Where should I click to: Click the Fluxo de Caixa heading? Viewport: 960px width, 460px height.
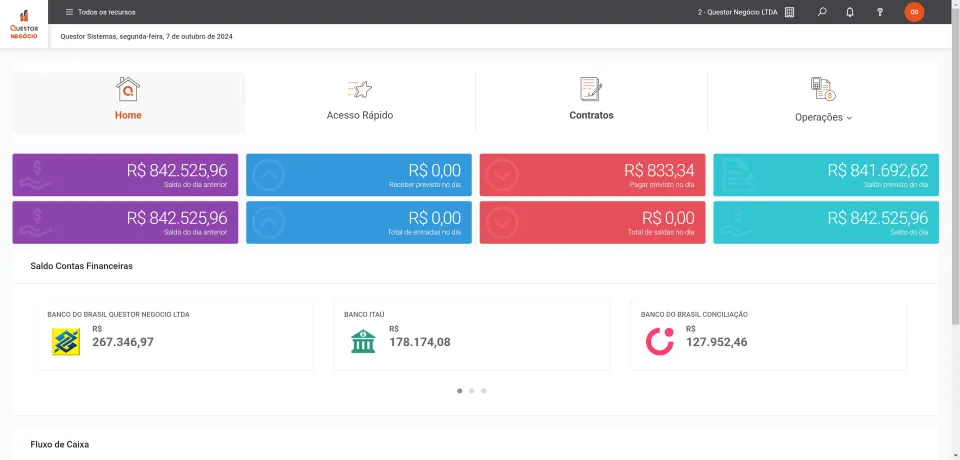pyautogui.click(x=59, y=444)
